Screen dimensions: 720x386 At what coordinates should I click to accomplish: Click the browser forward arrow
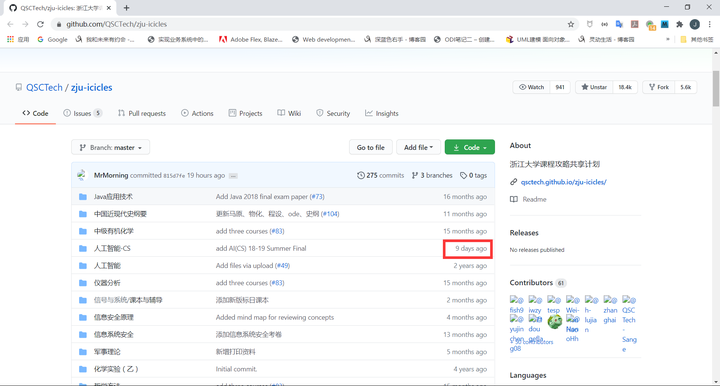[x=25, y=24]
